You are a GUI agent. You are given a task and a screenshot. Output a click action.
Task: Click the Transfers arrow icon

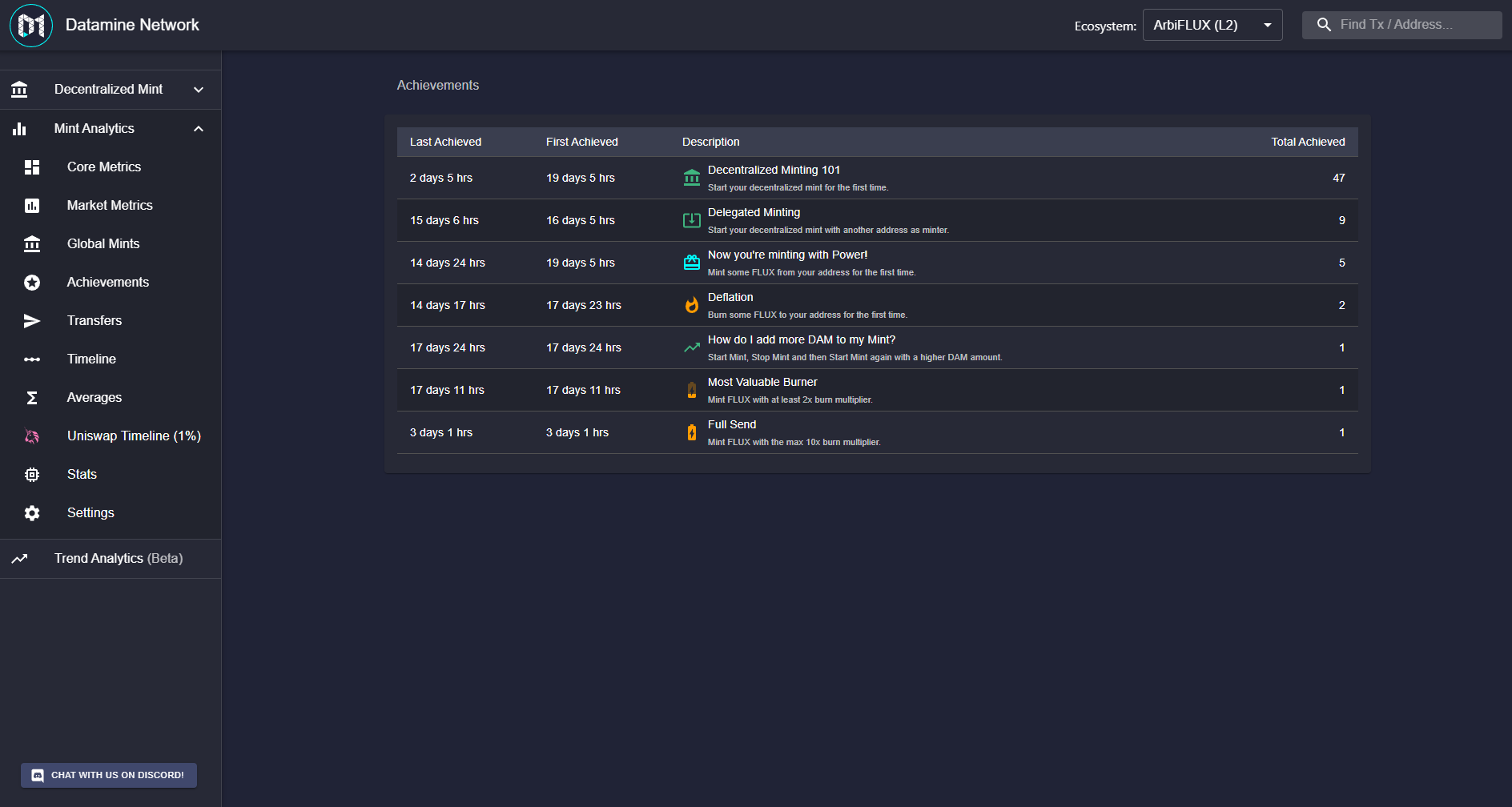[32, 321]
